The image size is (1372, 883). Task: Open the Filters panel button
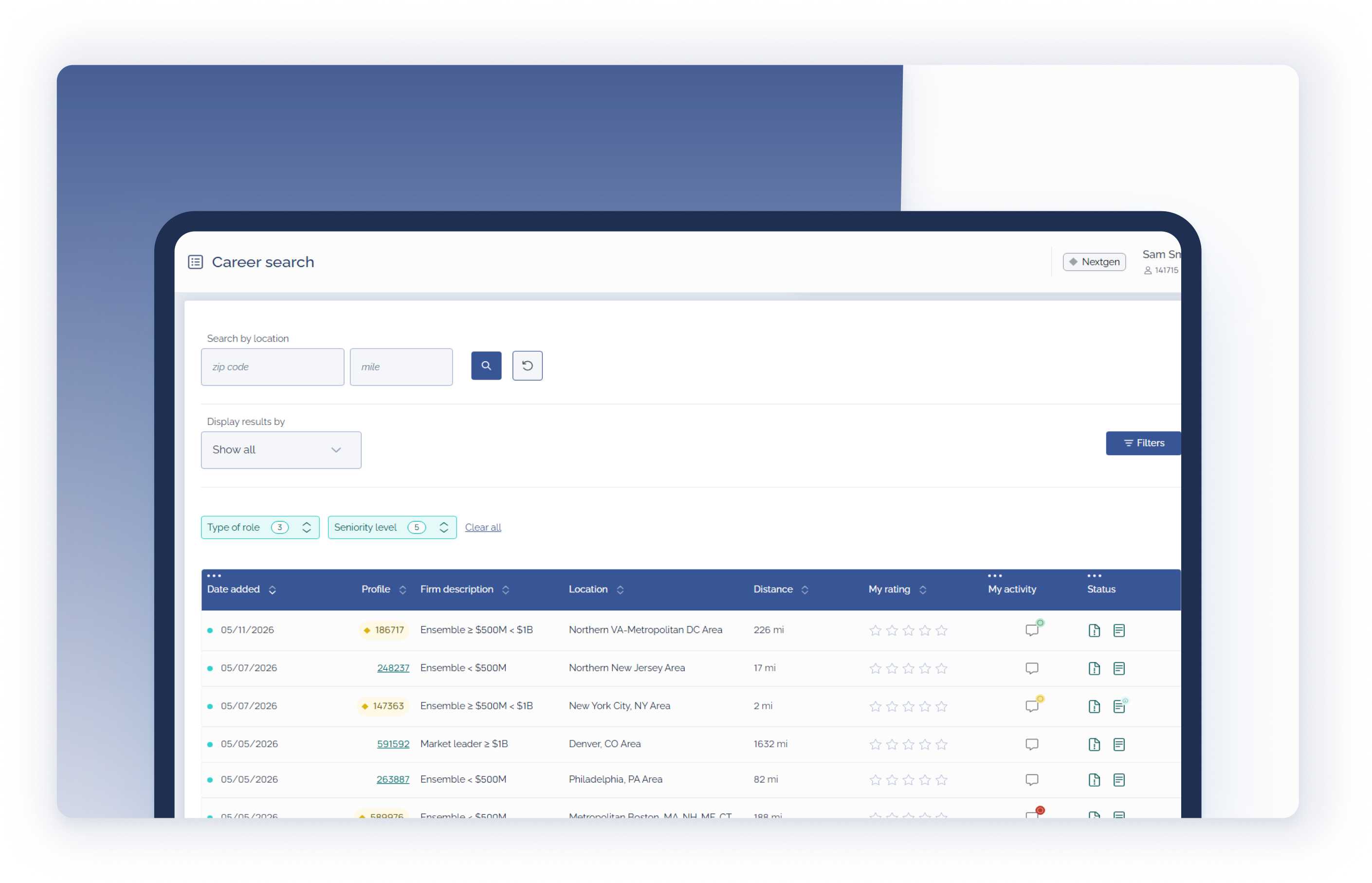(x=1143, y=443)
